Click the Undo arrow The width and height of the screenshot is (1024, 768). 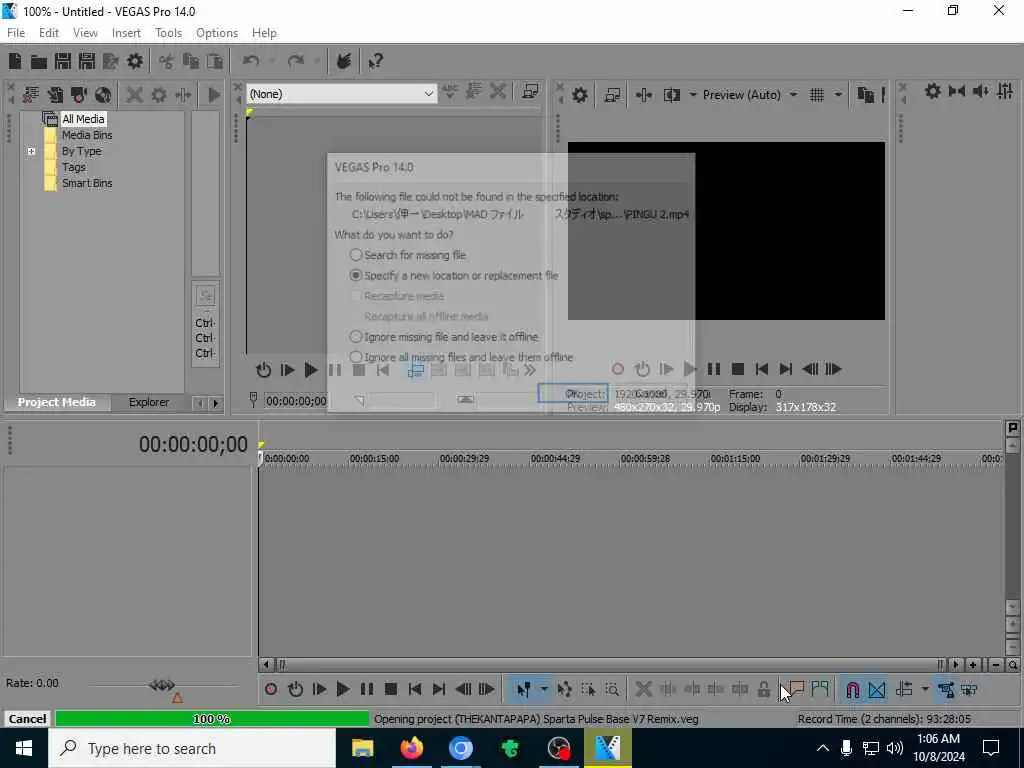pyautogui.click(x=251, y=61)
